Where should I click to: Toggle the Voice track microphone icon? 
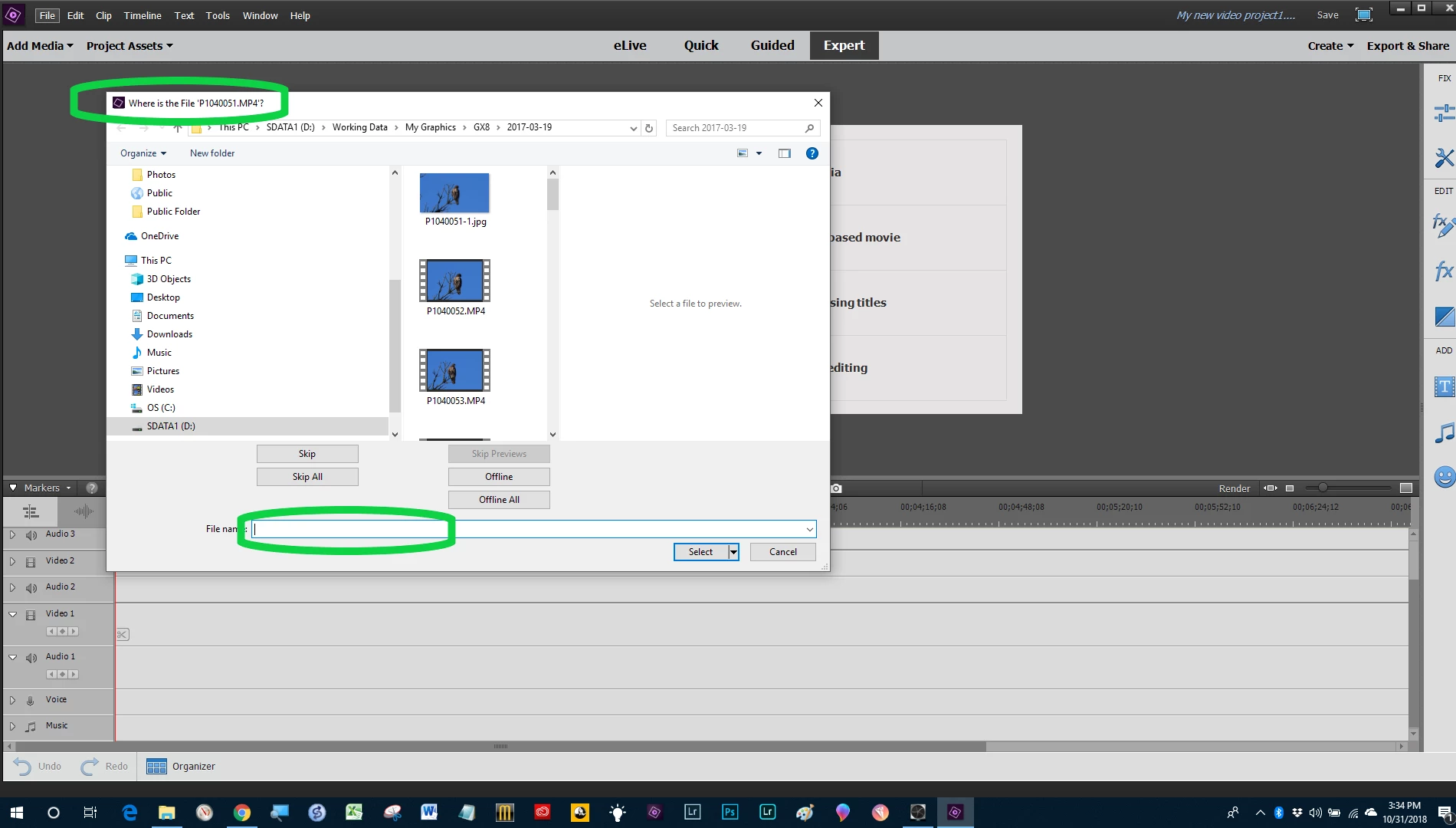coord(31,701)
